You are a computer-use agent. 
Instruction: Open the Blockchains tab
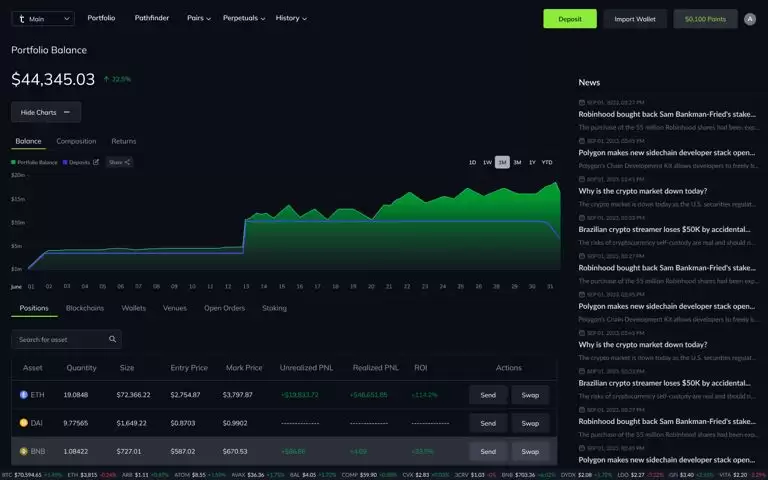coord(85,308)
